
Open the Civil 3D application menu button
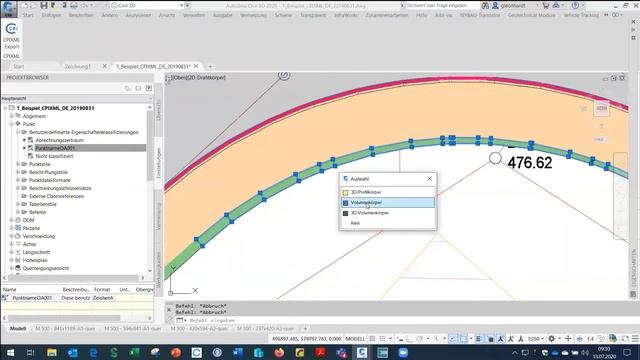(9, 8)
